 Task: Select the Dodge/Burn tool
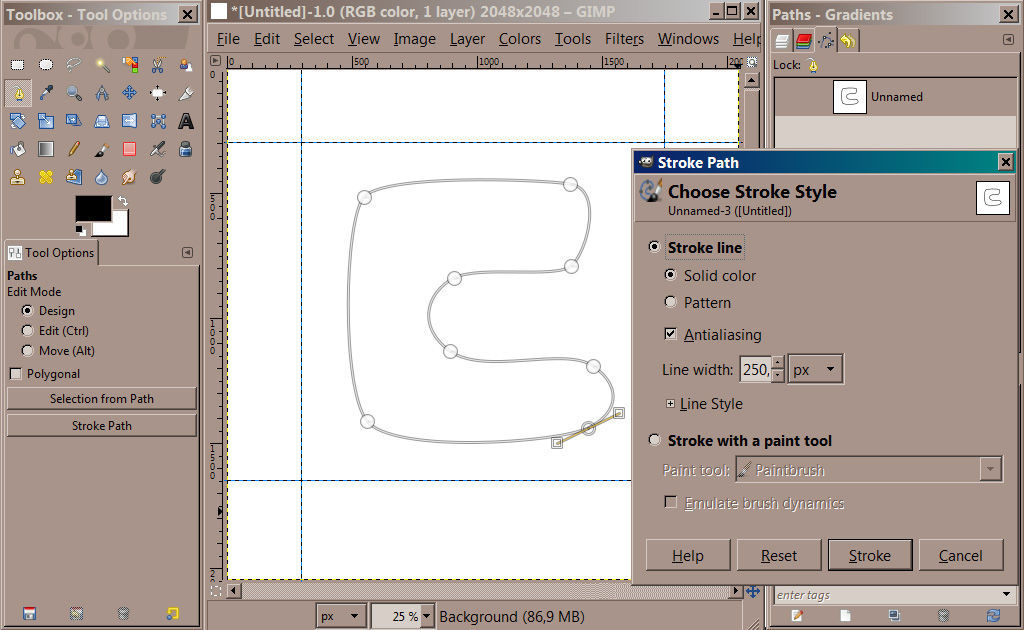point(158,177)
